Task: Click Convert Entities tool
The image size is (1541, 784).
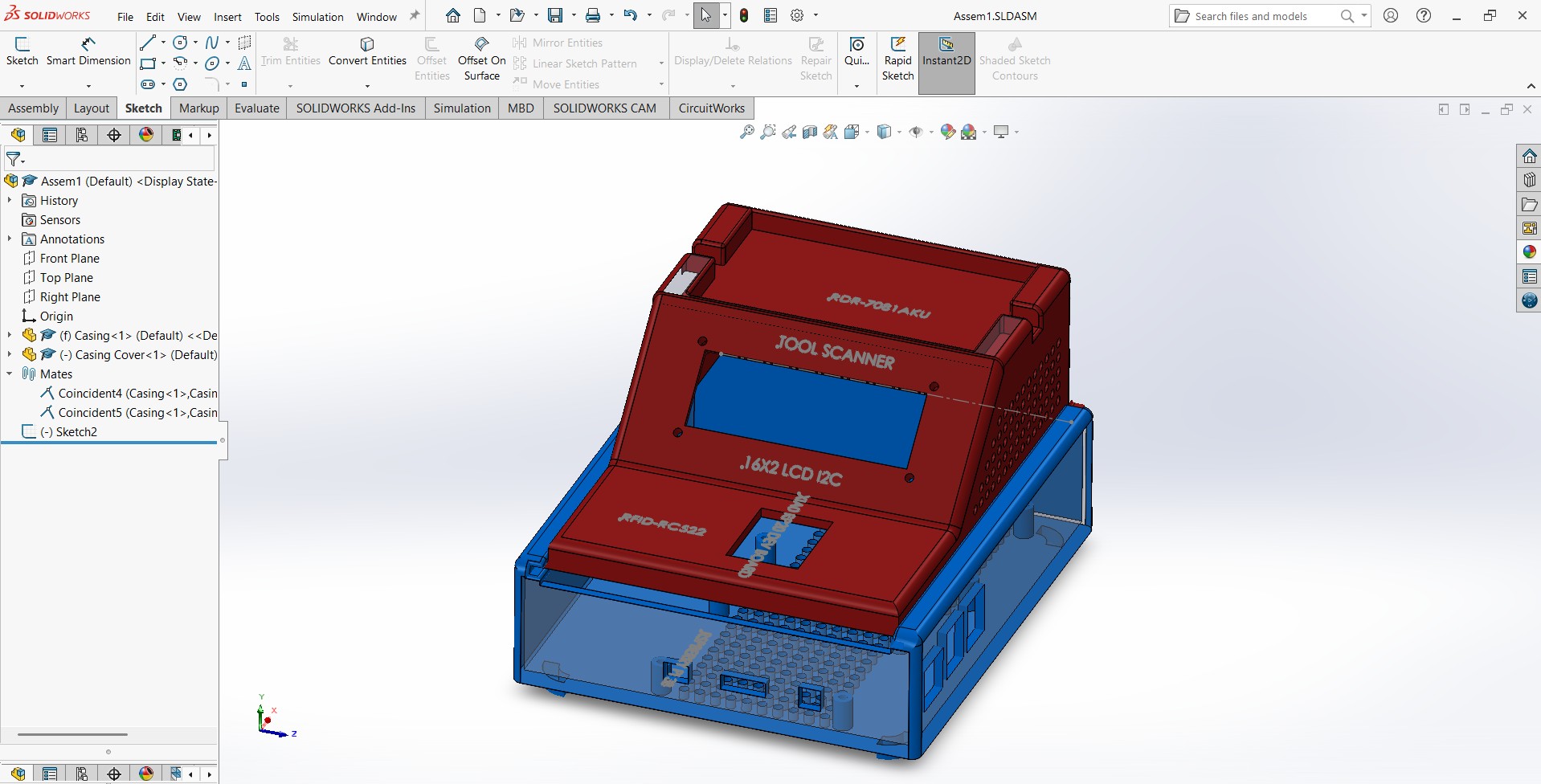Action: pyautogui.click(x=367, y=52)
